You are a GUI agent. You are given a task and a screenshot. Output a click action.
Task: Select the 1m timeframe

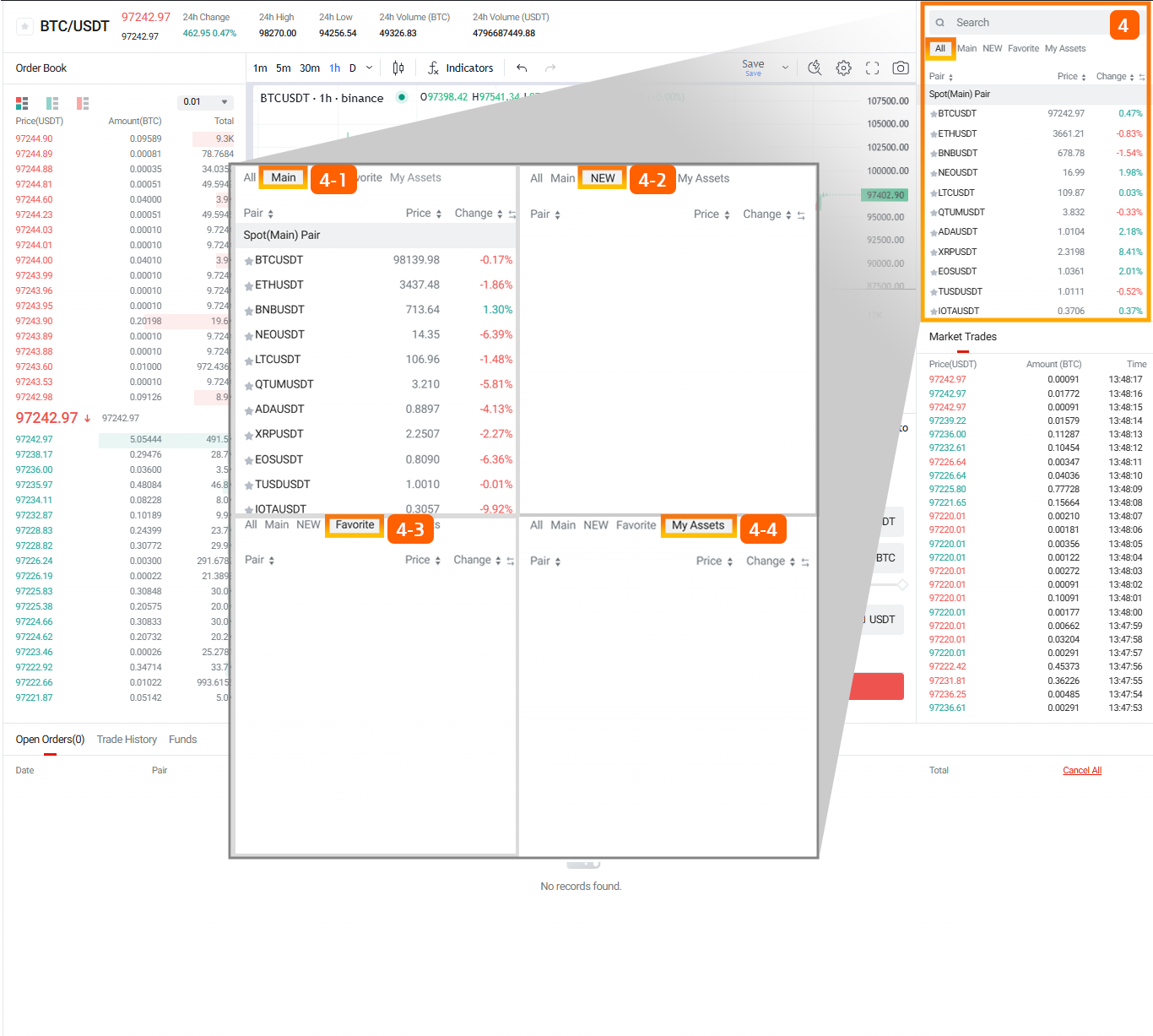click(x=260, y=68)
